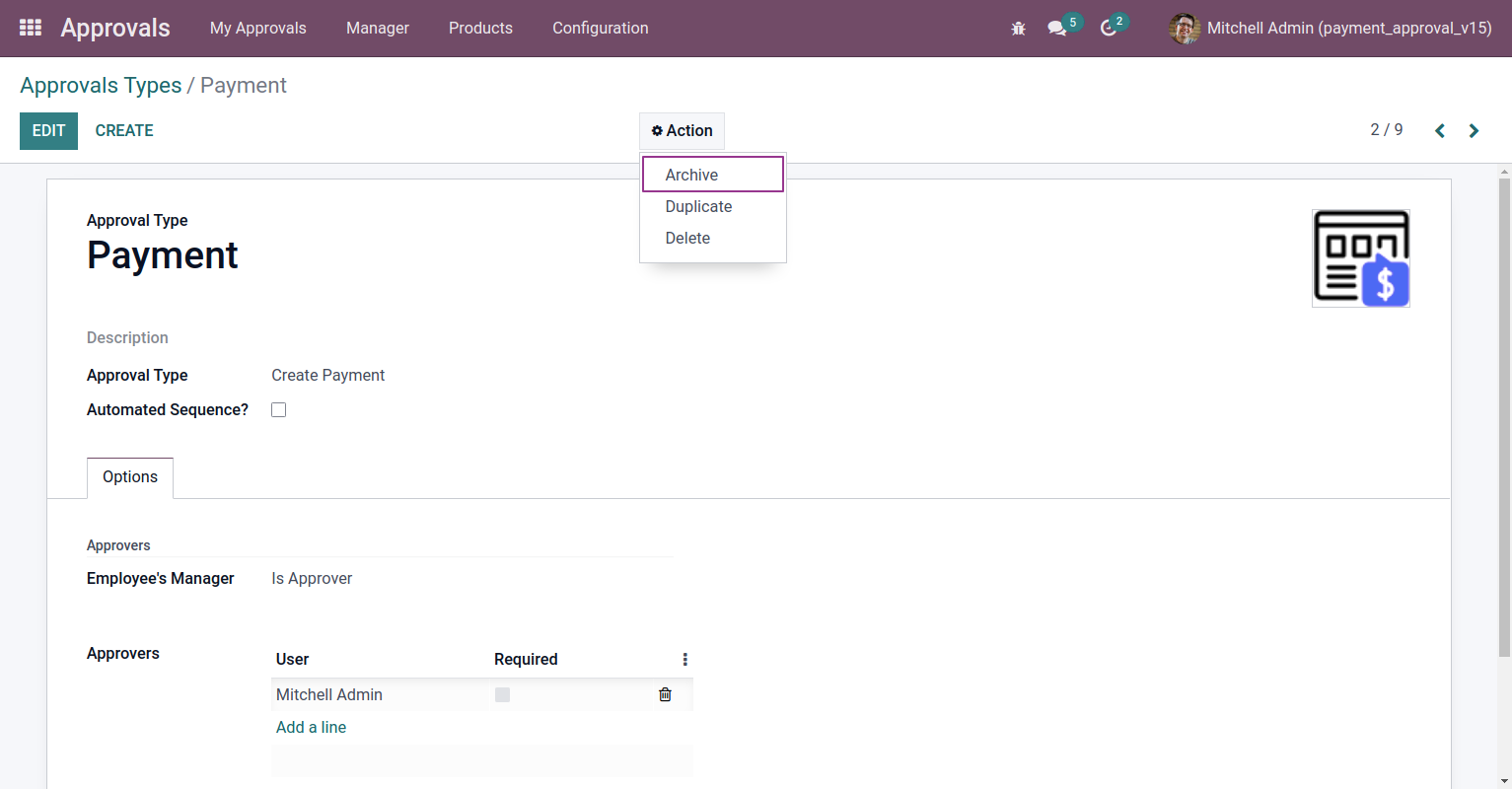Collapse the Action dropdown menu
This screenshot has width=1512, height=789.
coord(682,130)
